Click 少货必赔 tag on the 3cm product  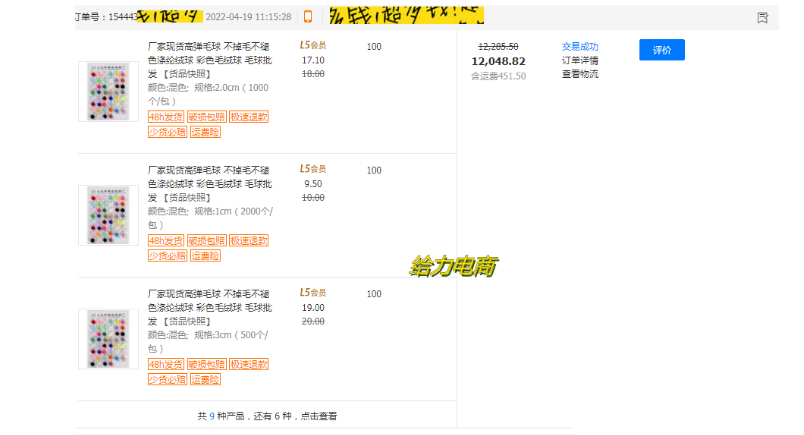click(x=167, y=379)
